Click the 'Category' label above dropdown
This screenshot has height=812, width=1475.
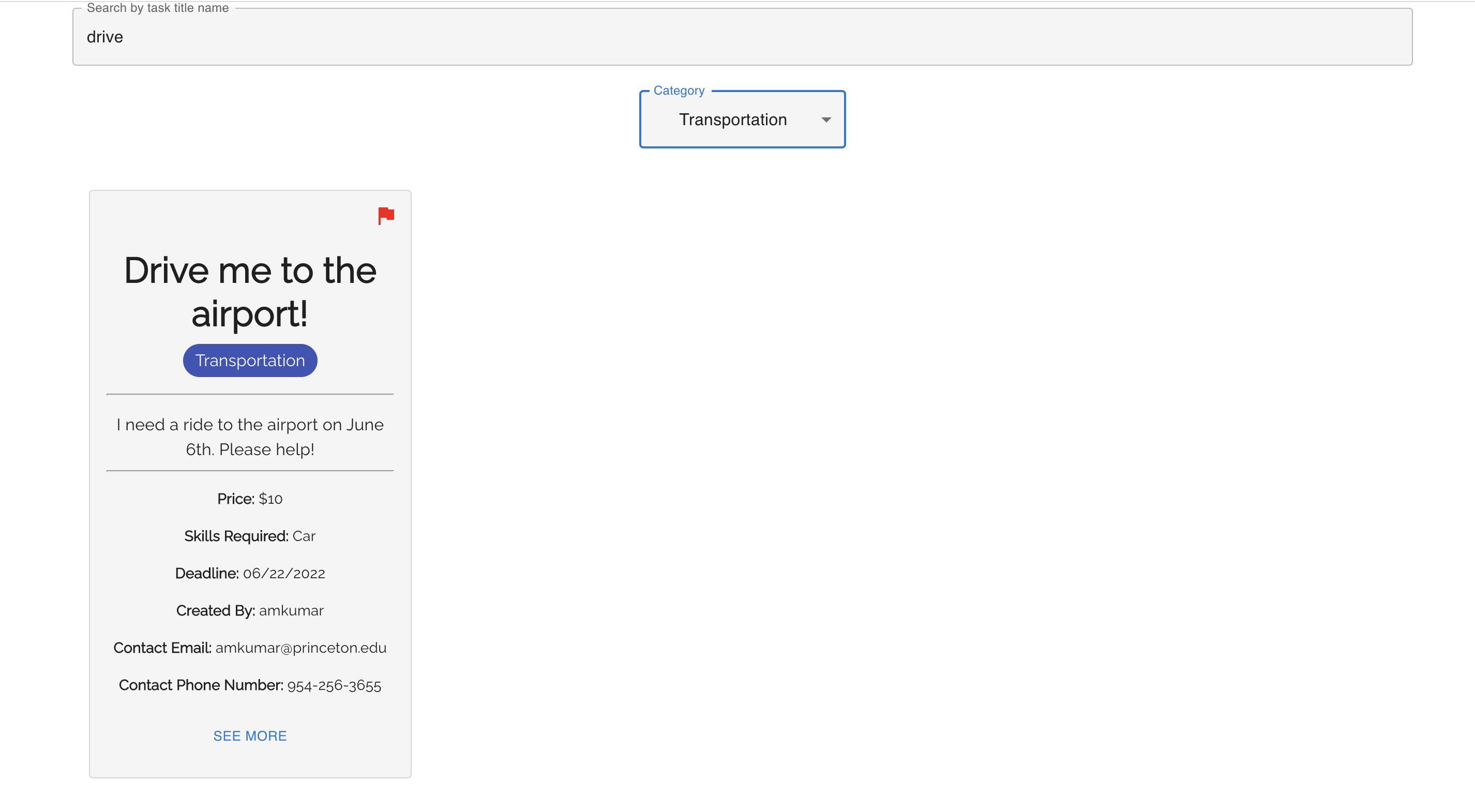[679, 91]
